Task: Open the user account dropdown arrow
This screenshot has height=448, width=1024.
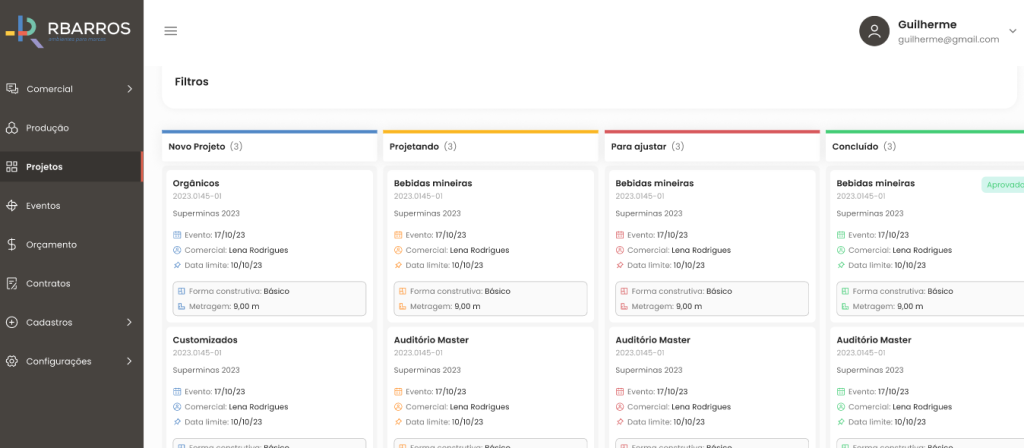Action: (1012, 31)
